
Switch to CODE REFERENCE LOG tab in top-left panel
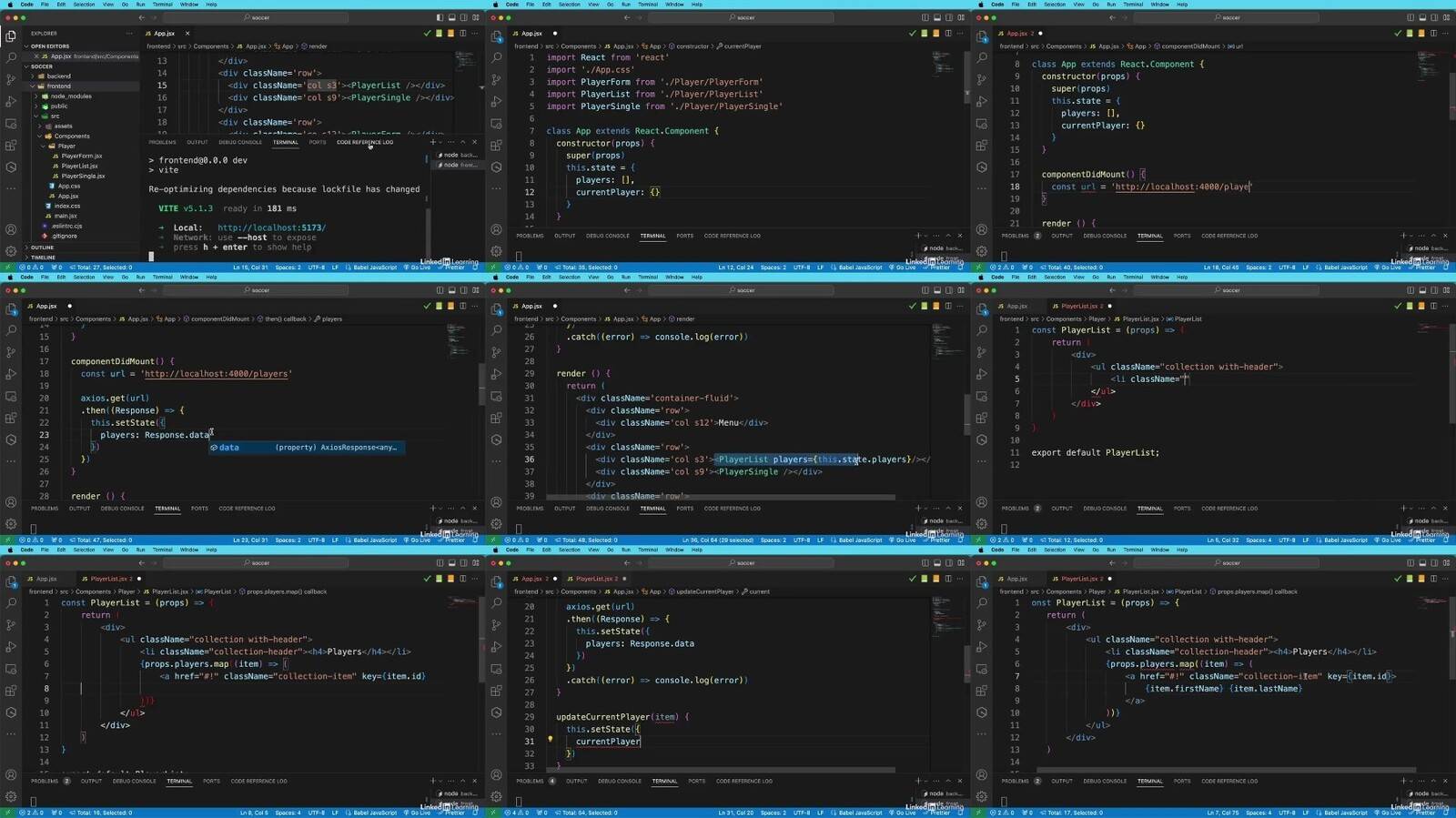coord(364,142)
